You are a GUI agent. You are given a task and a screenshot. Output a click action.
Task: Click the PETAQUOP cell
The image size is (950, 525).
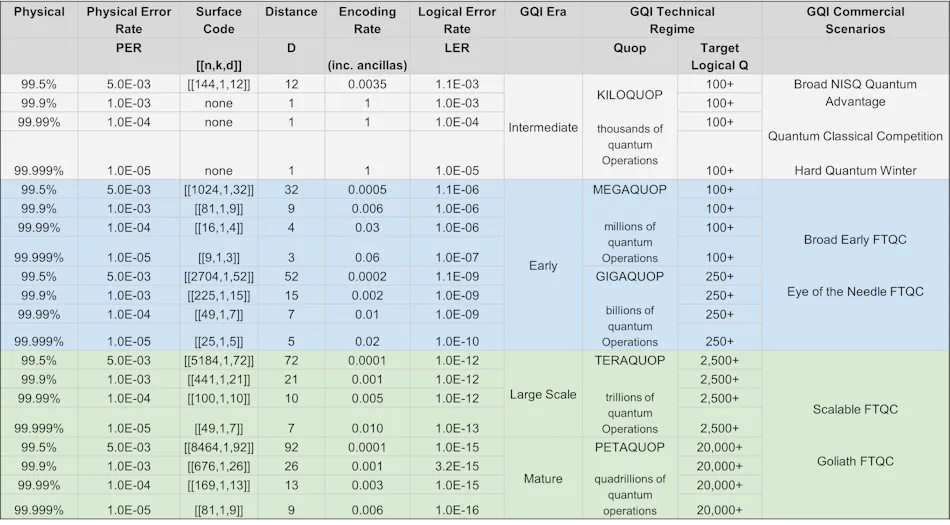(629, 447)
